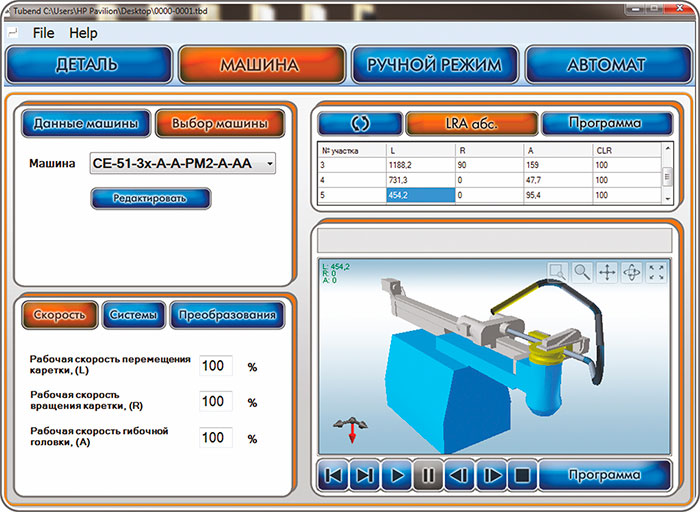The image size is (700, 512).
Task: Stop the simulation playback
Action: coord(521,475)
